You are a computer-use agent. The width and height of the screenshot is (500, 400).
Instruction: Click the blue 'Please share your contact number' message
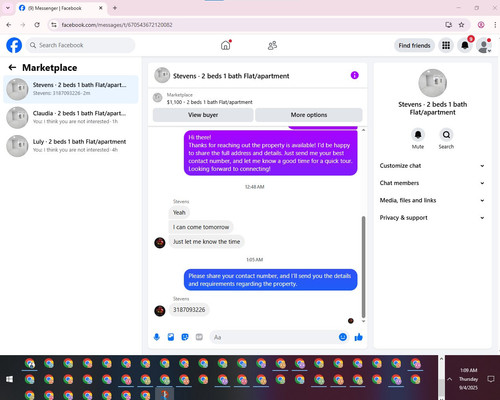tap(270, 280)
